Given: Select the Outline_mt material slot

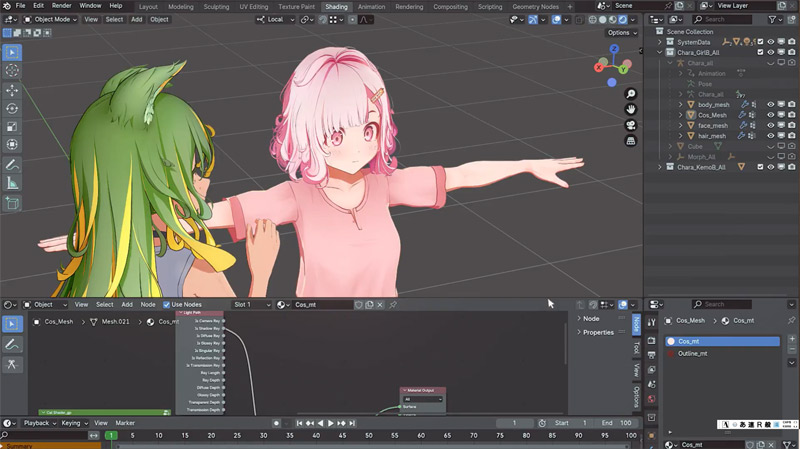Looking at the screenshot, I should [722, 354].
